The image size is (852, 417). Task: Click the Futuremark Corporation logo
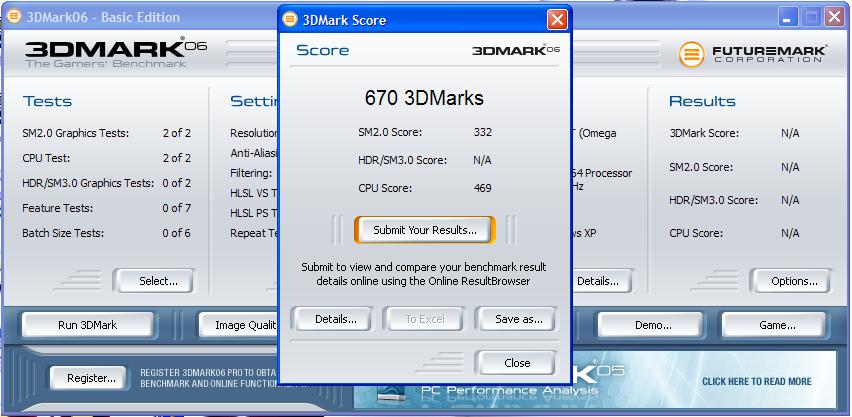[752, 54]
